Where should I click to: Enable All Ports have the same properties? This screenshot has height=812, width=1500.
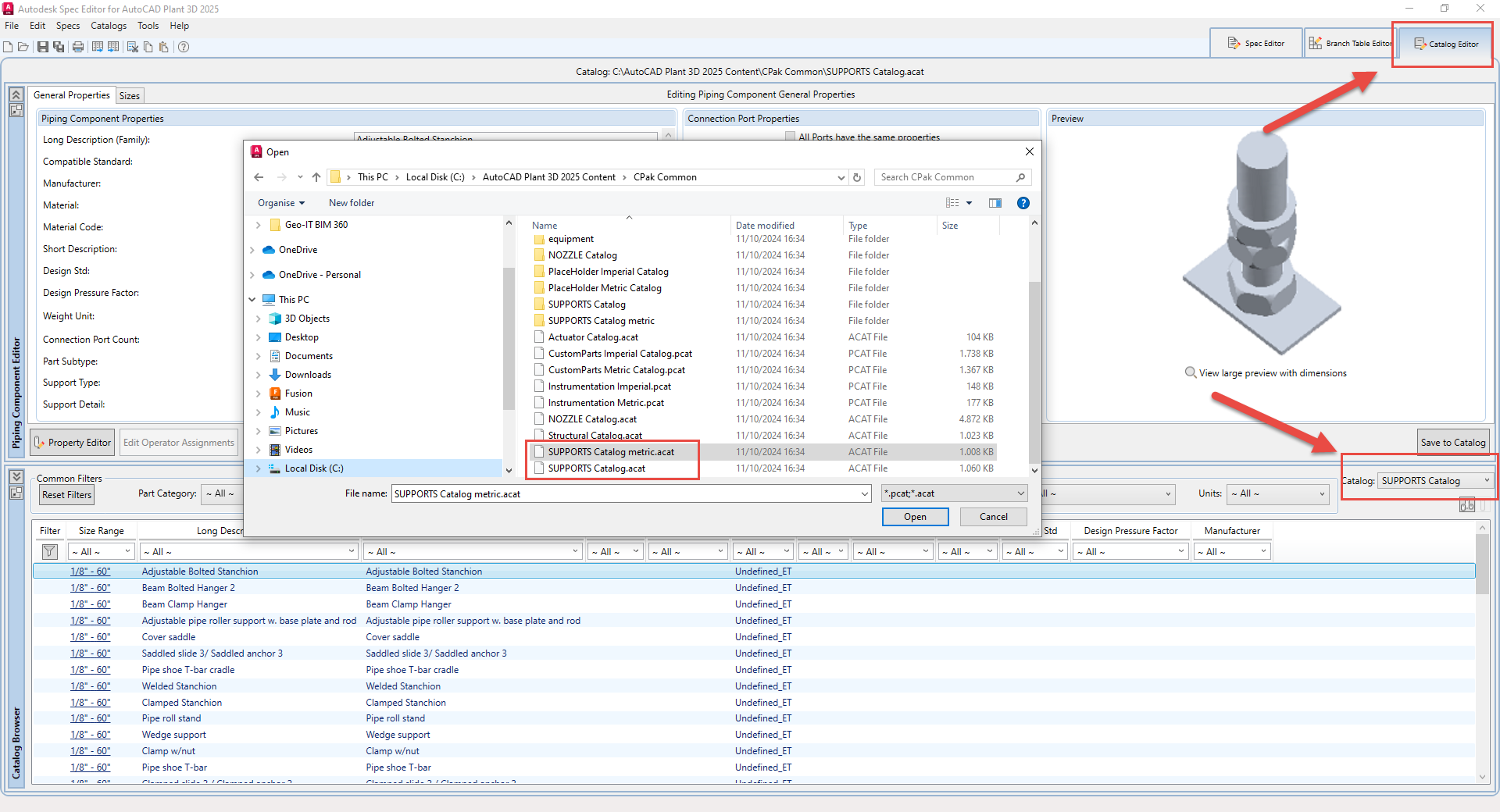coord(791,136)
